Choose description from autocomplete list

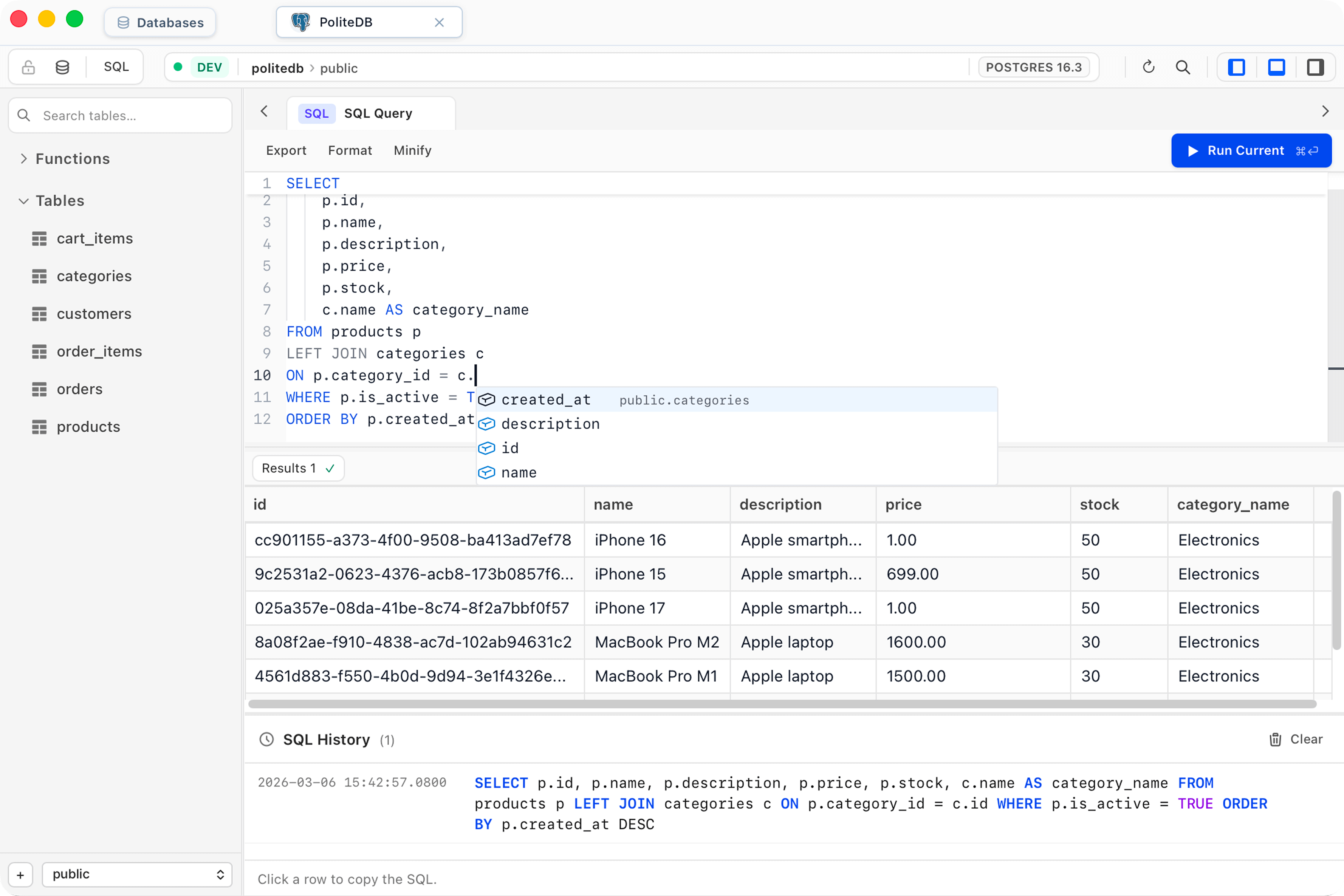click(x=550, y=424)
